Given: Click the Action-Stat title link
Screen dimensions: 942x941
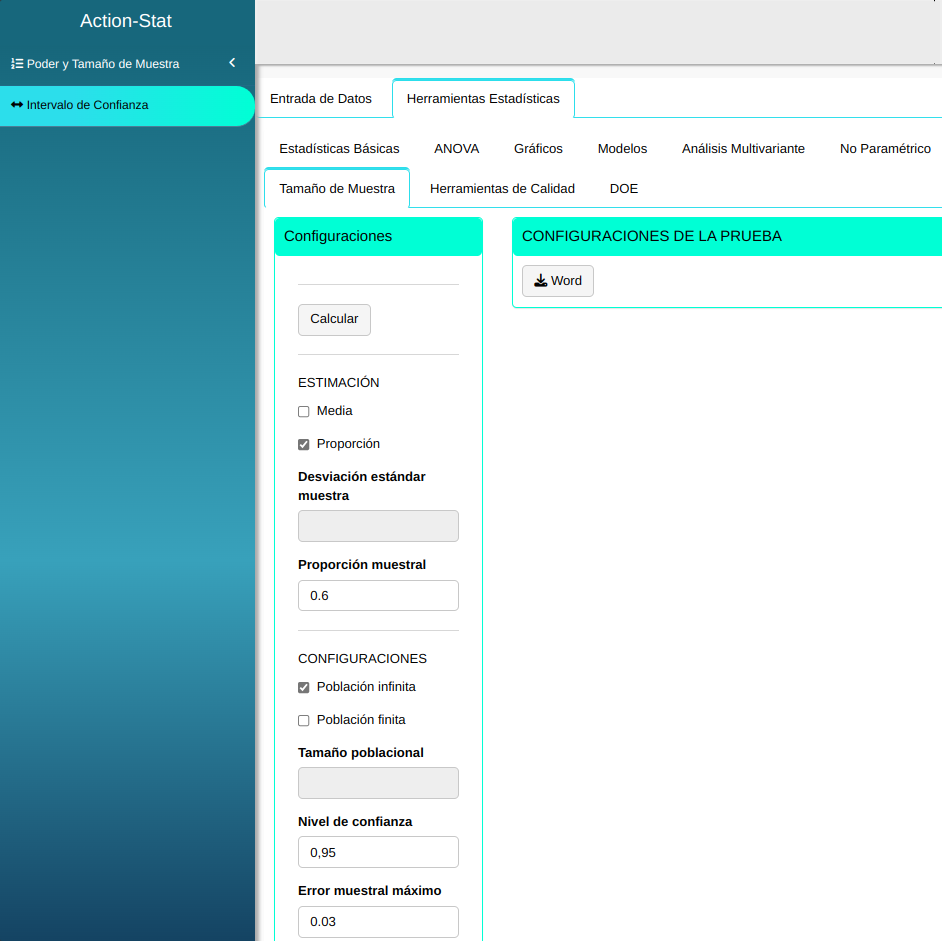Looking at the screenshot, I should point(126,21).
